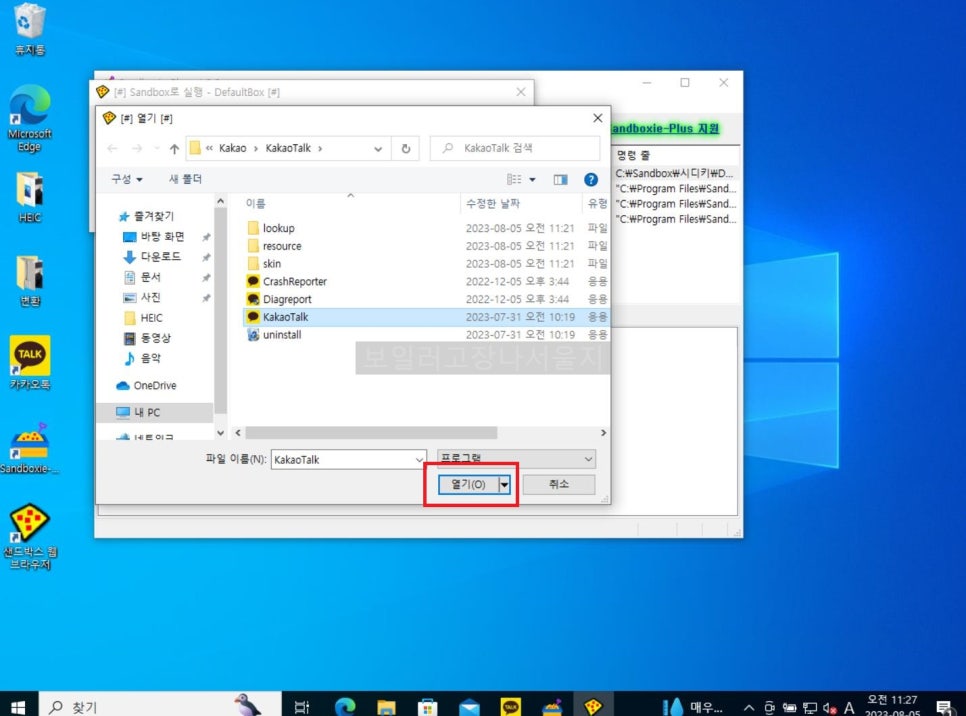
Task: Open Task View from taskbar
Action: coord(302,706)
